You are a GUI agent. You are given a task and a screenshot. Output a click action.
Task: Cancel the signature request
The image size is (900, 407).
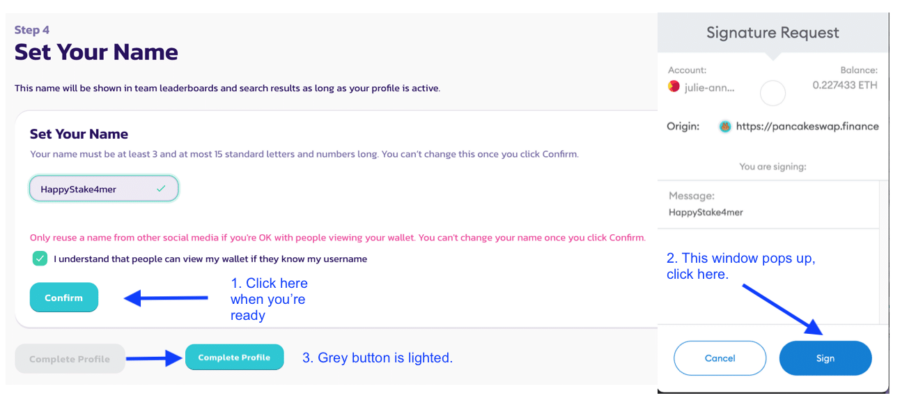click(x=720, y=358)
